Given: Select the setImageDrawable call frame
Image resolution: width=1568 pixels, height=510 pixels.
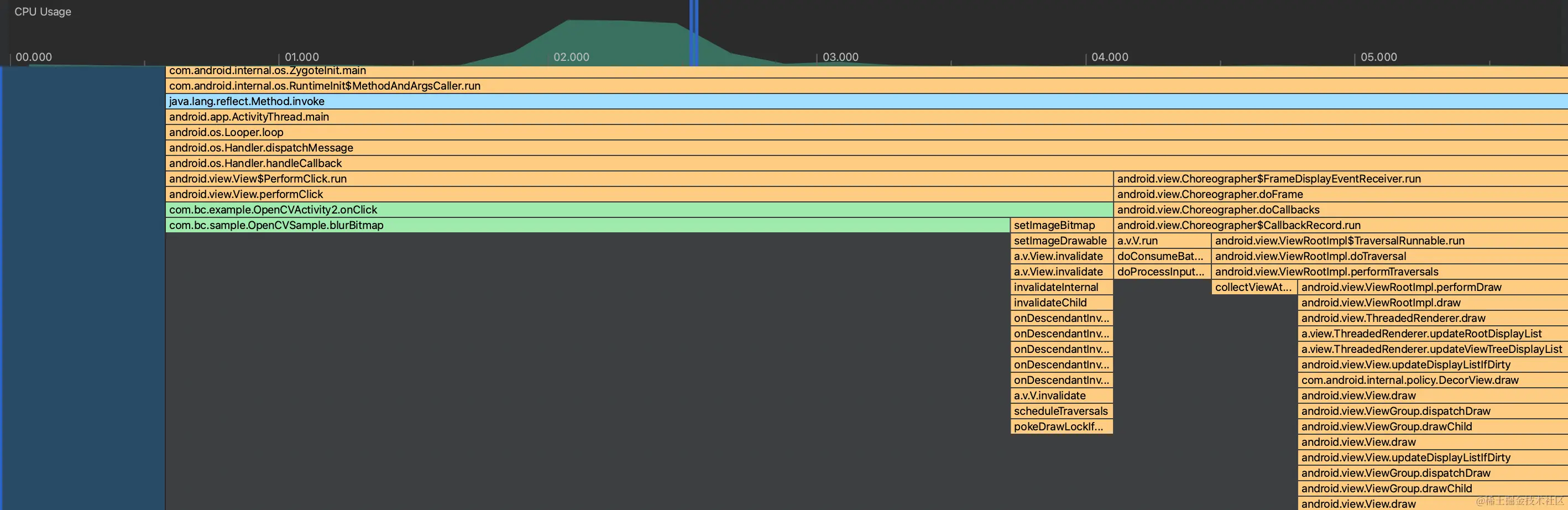Looking at the screenshot, I should tap(1062, 241).
